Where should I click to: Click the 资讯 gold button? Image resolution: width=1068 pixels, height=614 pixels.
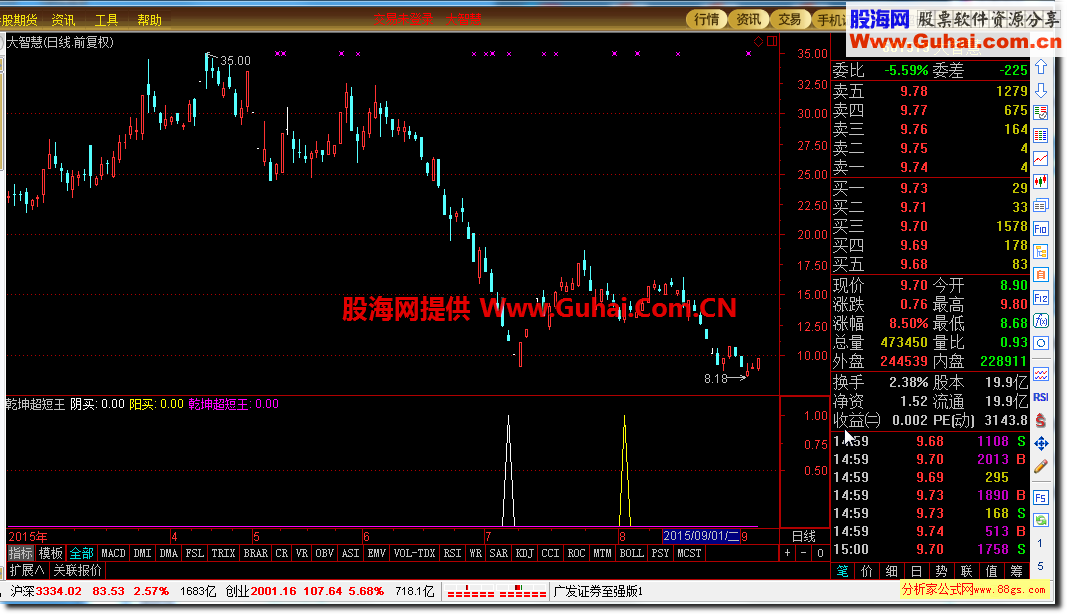coord(748,19)
